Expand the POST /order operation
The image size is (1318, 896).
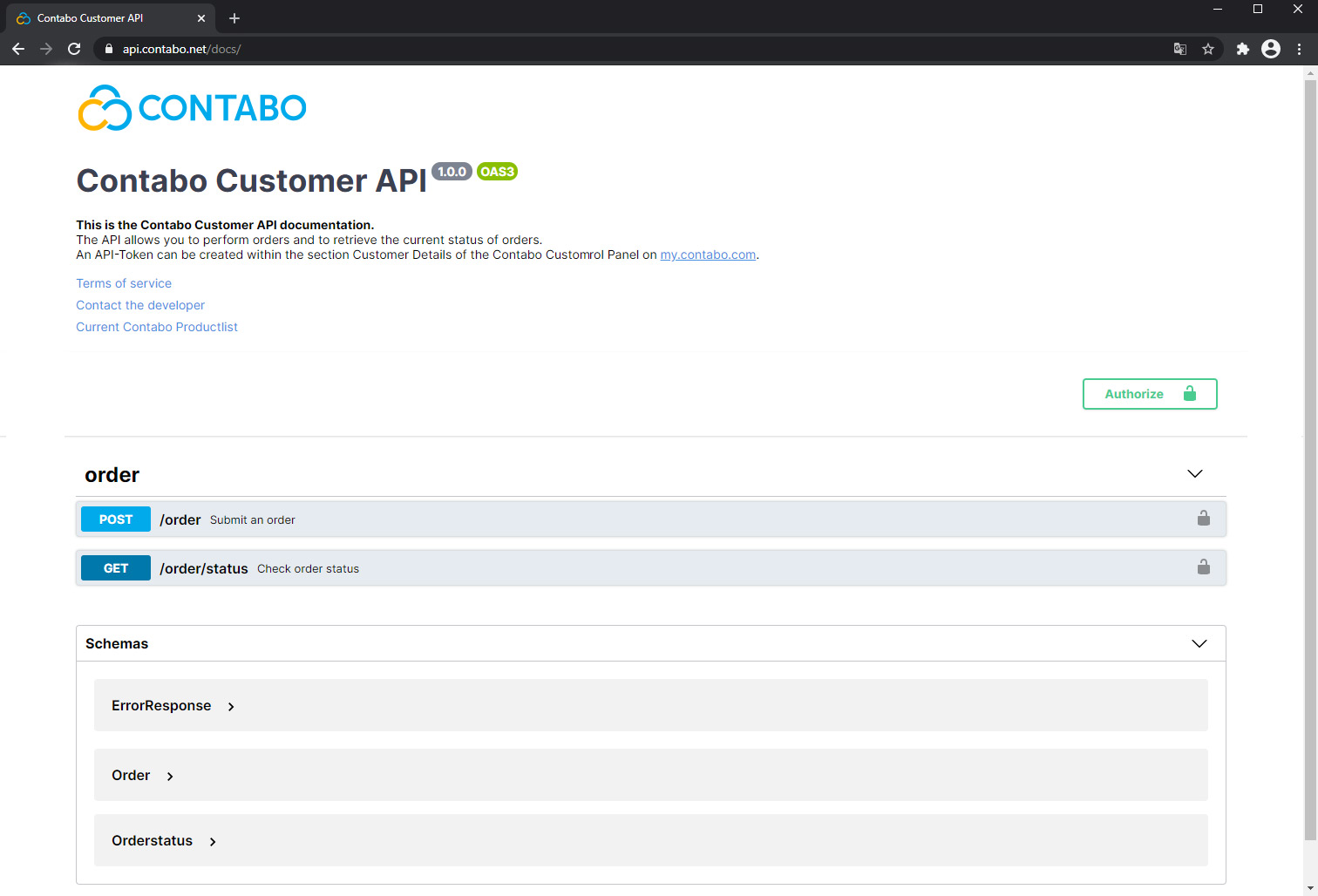click(651, 519)
